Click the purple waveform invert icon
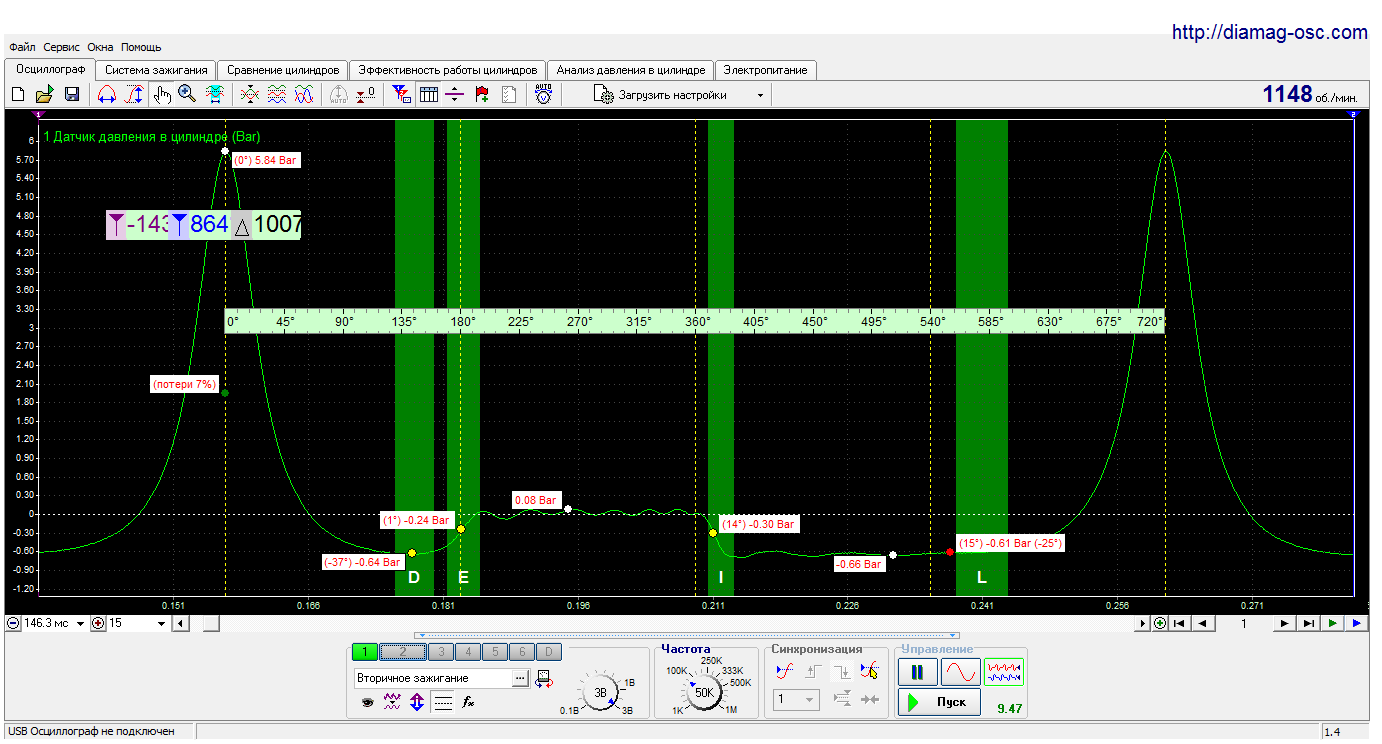 (x=392, y=703)
